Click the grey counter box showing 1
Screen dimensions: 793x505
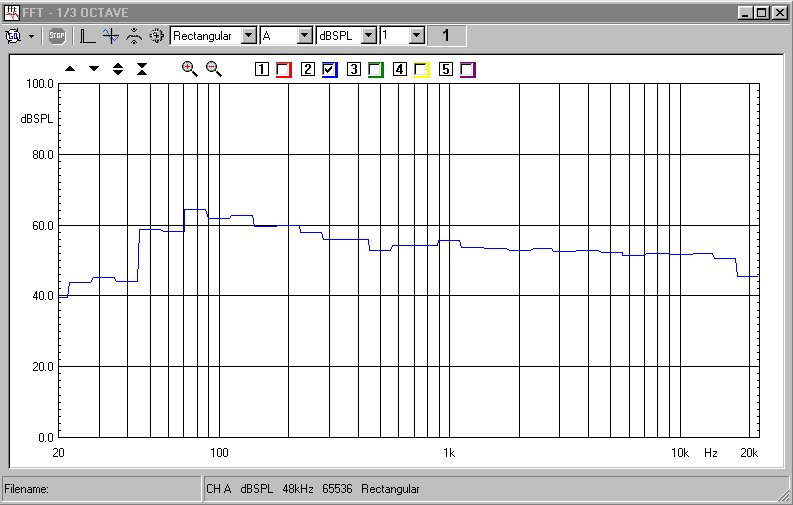click(x=446, y=36)
